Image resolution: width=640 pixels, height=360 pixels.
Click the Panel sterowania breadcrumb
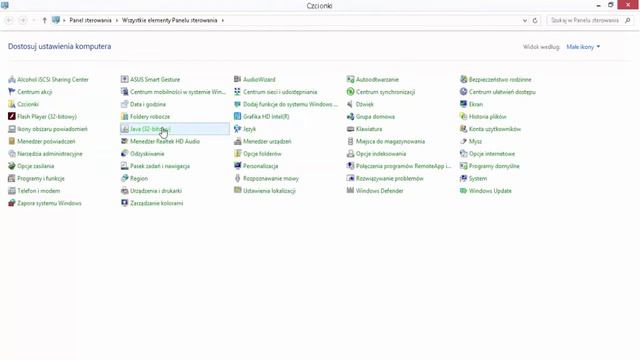[x=91, y=20]
